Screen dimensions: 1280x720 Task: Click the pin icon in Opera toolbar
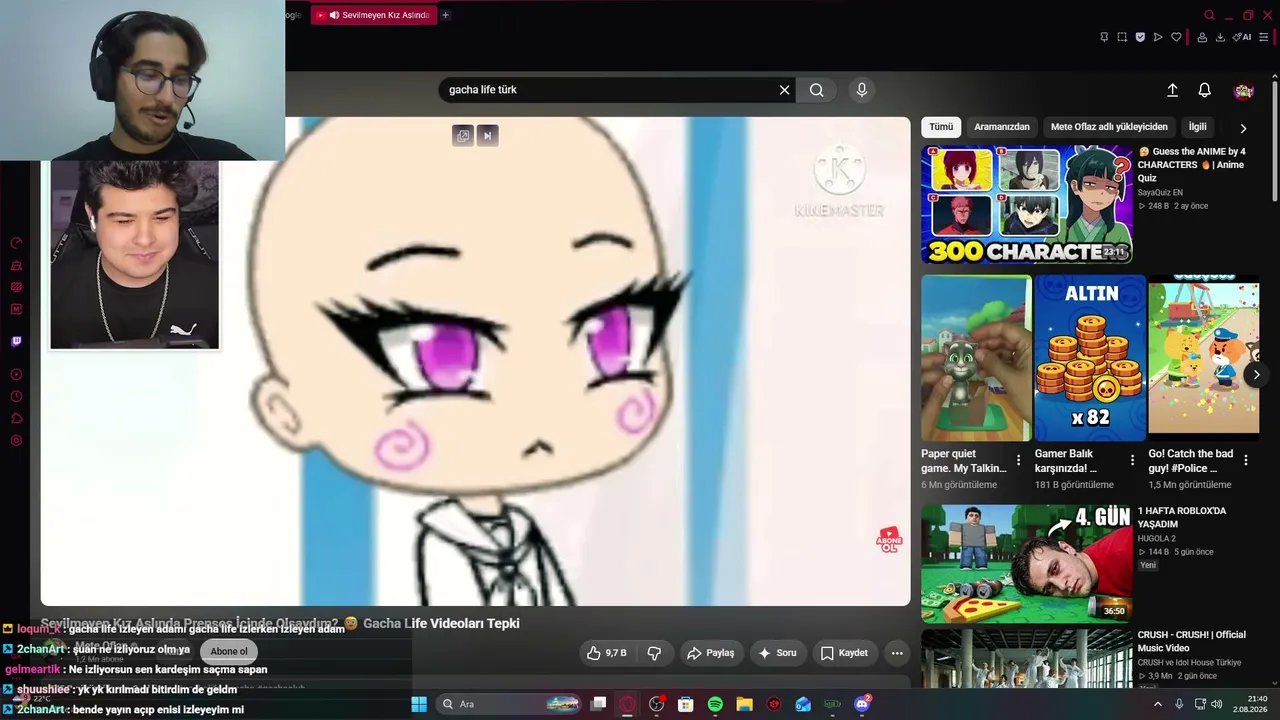(x=1104, y=37)
